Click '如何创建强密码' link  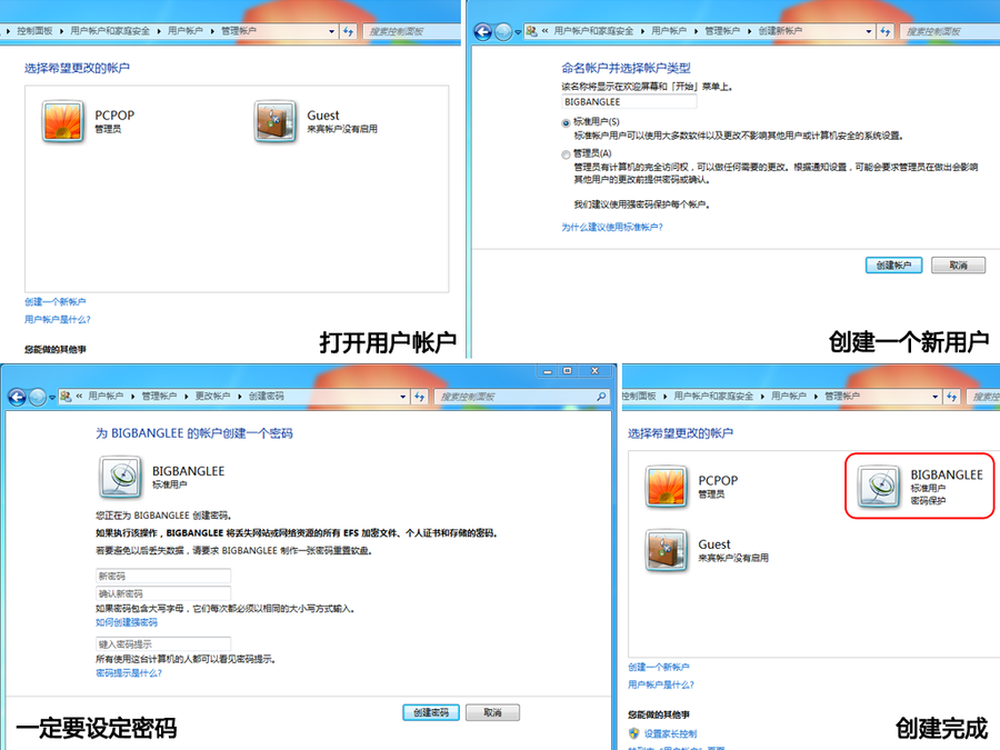126,622
